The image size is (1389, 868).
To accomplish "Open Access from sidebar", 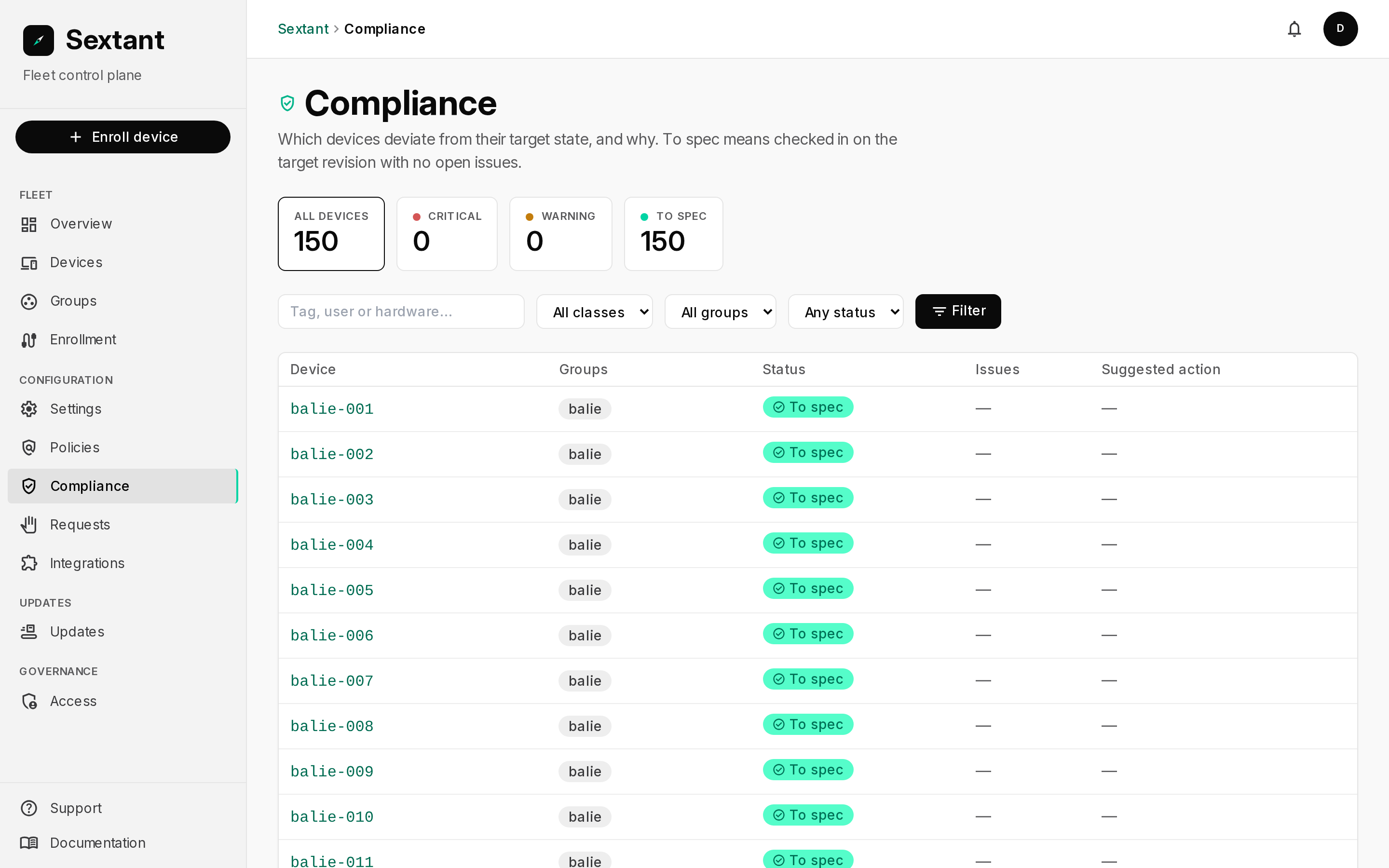I will coord(123,701).
